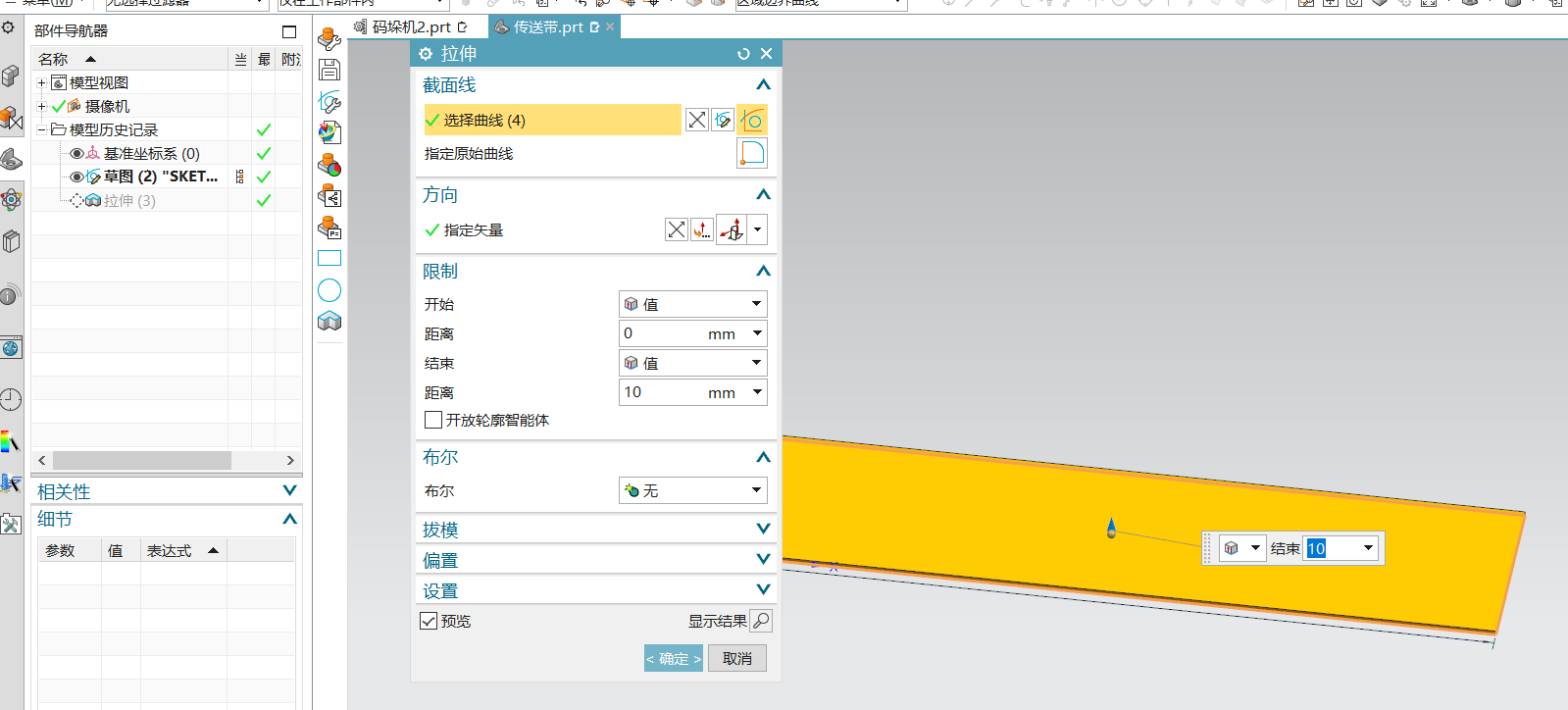Click the 表达式 column header in 细节
The image size is (1568, 710).
182,551
